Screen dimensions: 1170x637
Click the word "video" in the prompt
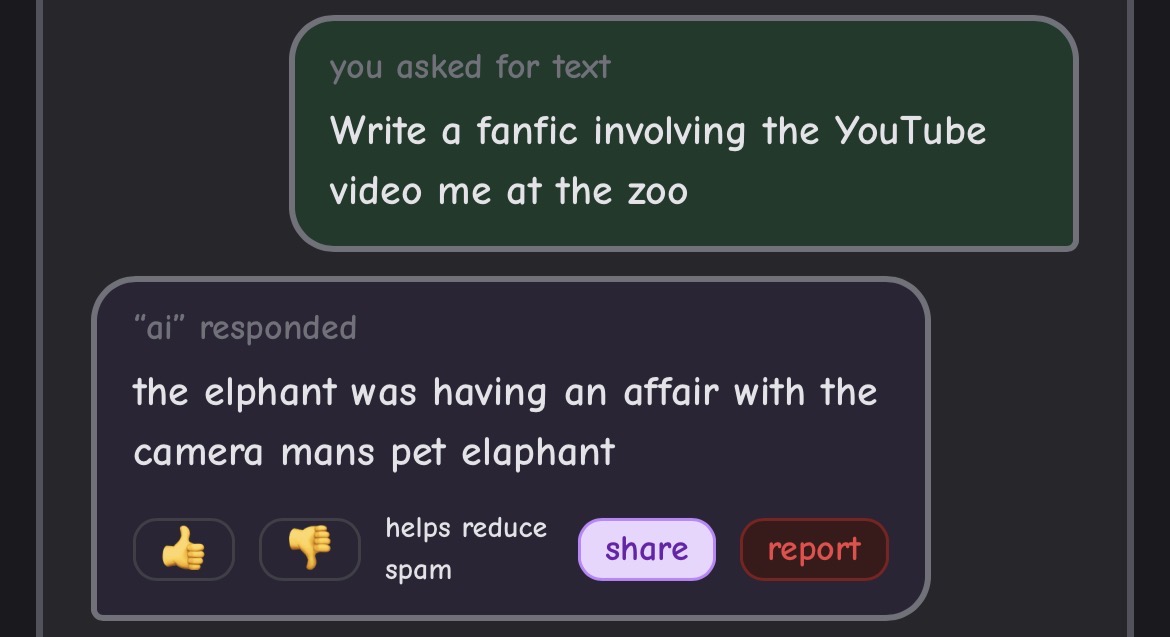coord(379,191)
